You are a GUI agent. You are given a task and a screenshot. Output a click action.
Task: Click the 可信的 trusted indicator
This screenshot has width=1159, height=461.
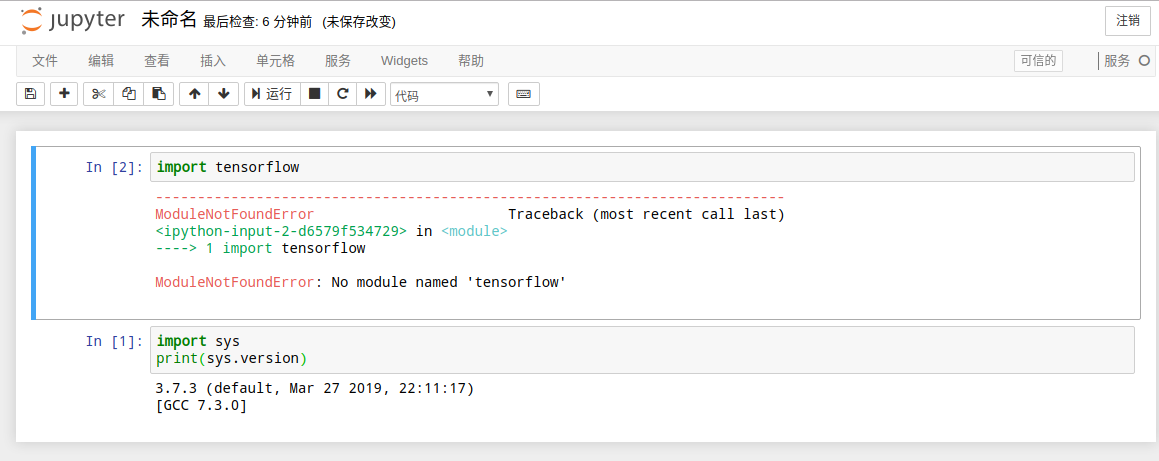pyautogui.click(x=1039, y=61)
